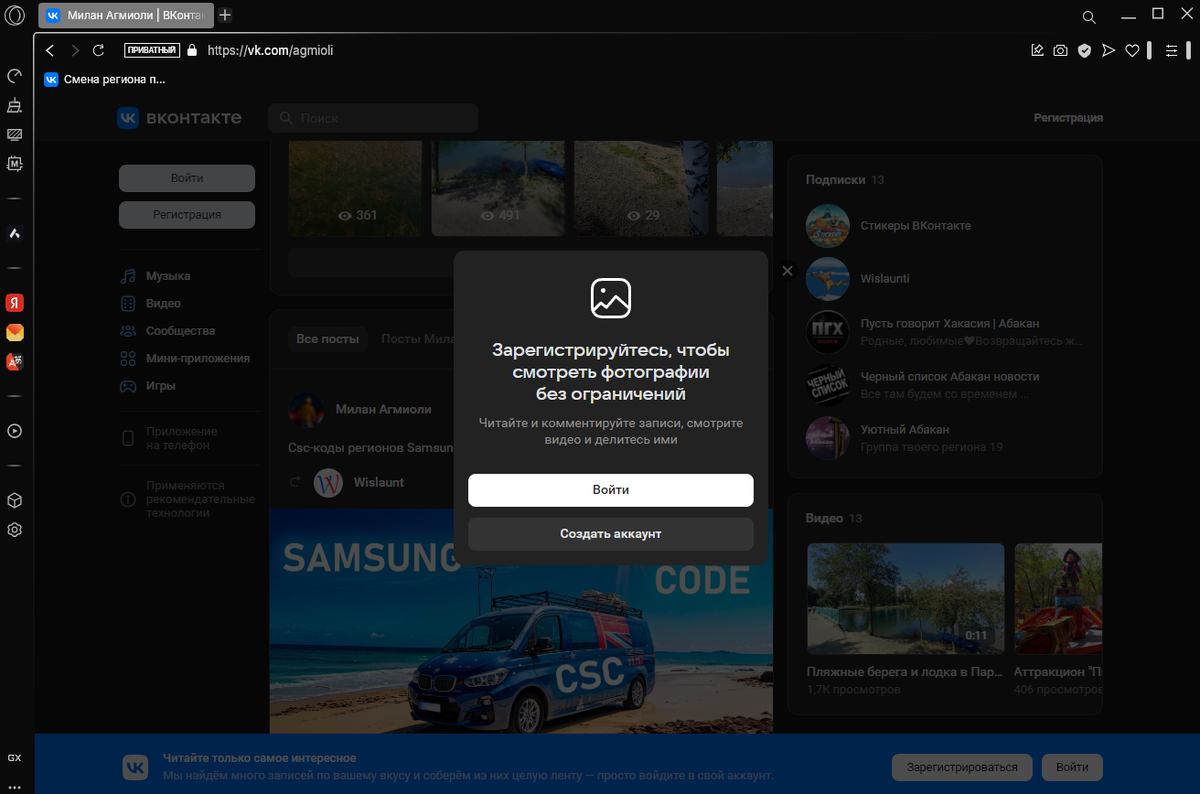The image size is (1200, 794).
Task: Play the Пляжные берега и лодка video thumbnail
Action: [x=905, y=598]
